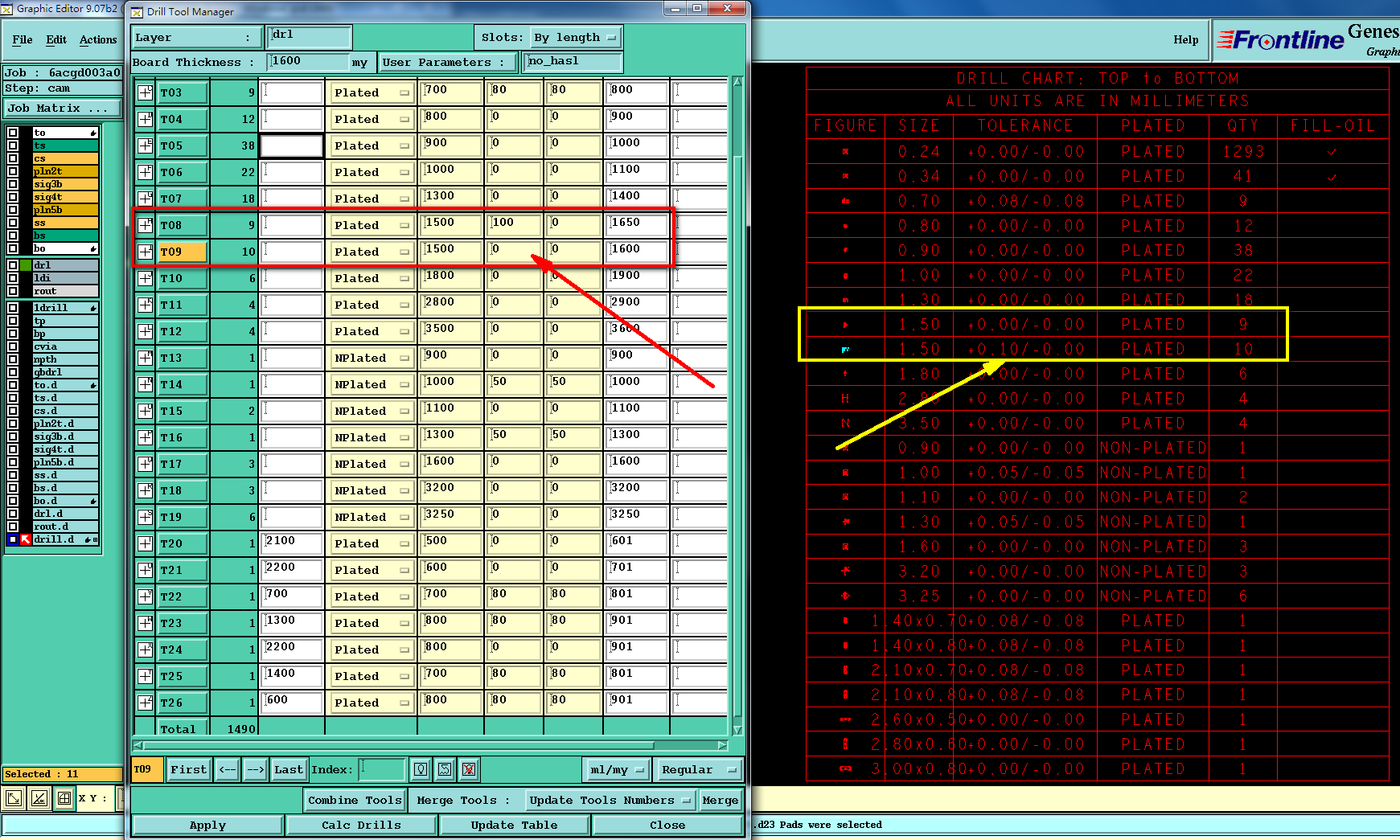The width and height of the screenshot is (1400, 840).
Task: Open the T09 Plated type dropdown
Action: pyautogui.click(x=372, y=252)
